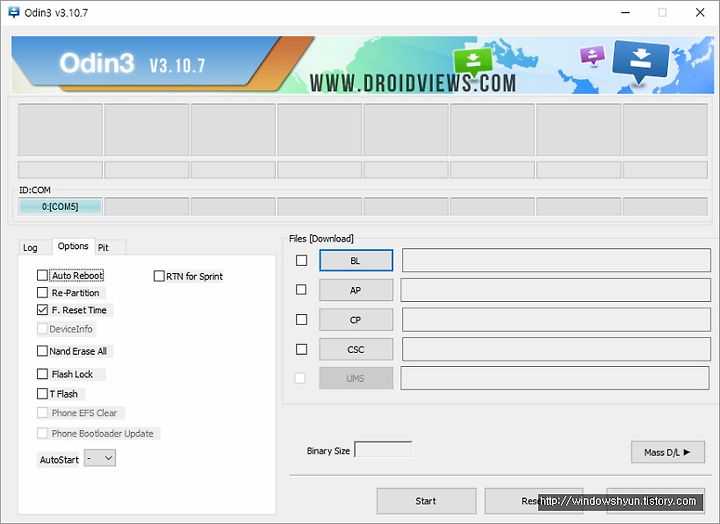The image size is (720, 524).
Task: Open the AutoStart dropdown
Action: click(100, 458)
